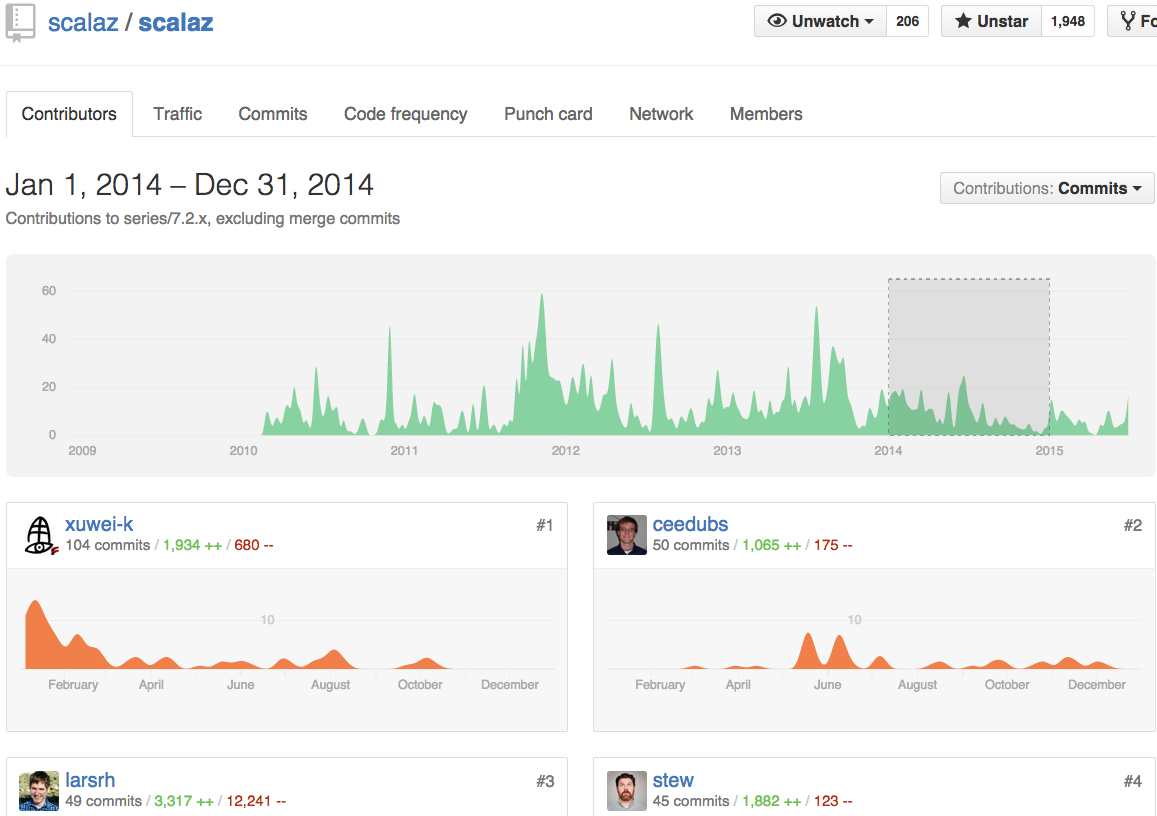Click the Fork button
Viewport: 1157px width, 816px height.
pos(1133,21)
